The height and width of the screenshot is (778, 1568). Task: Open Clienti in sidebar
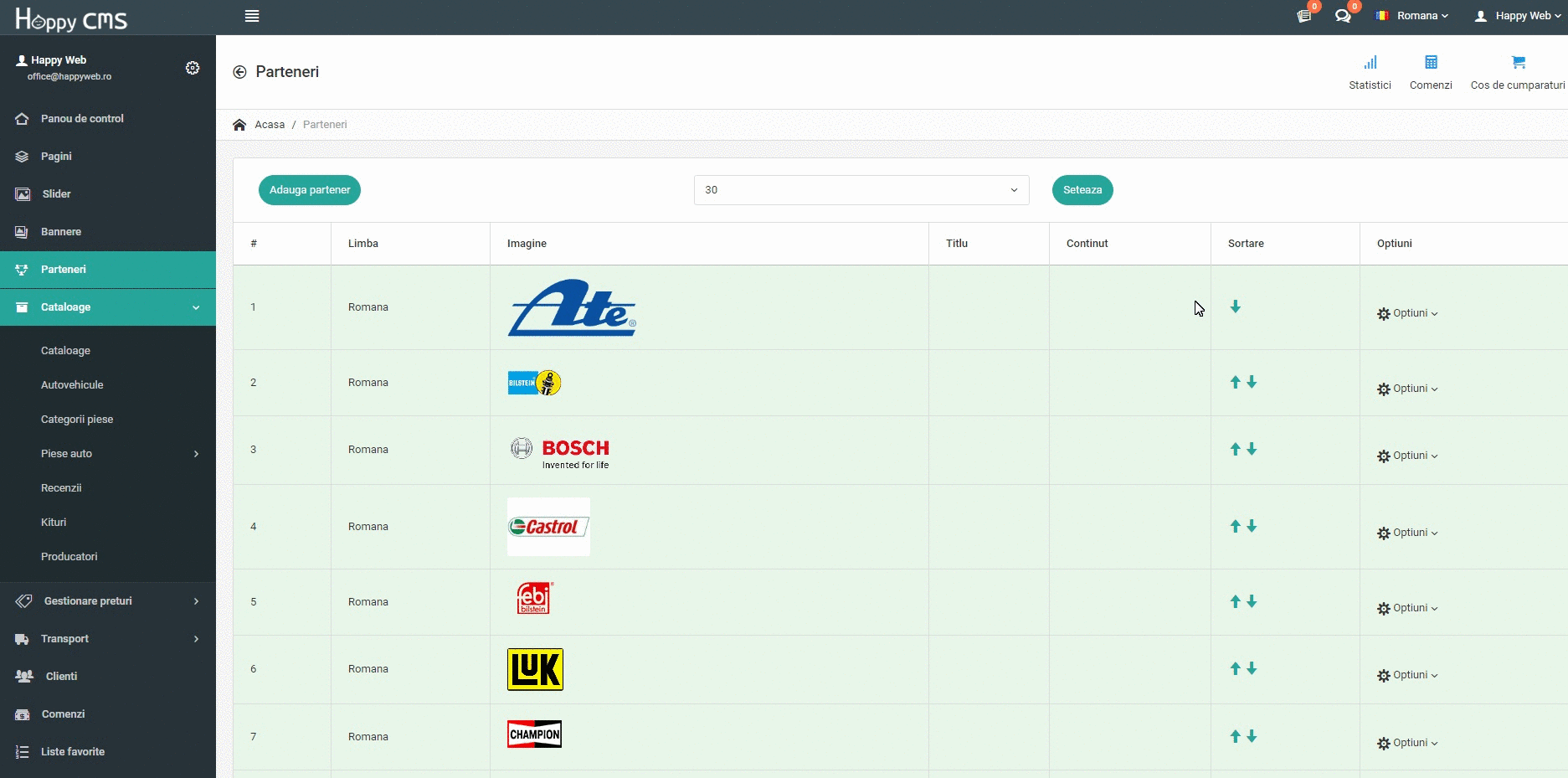click(x=108, y=677)
